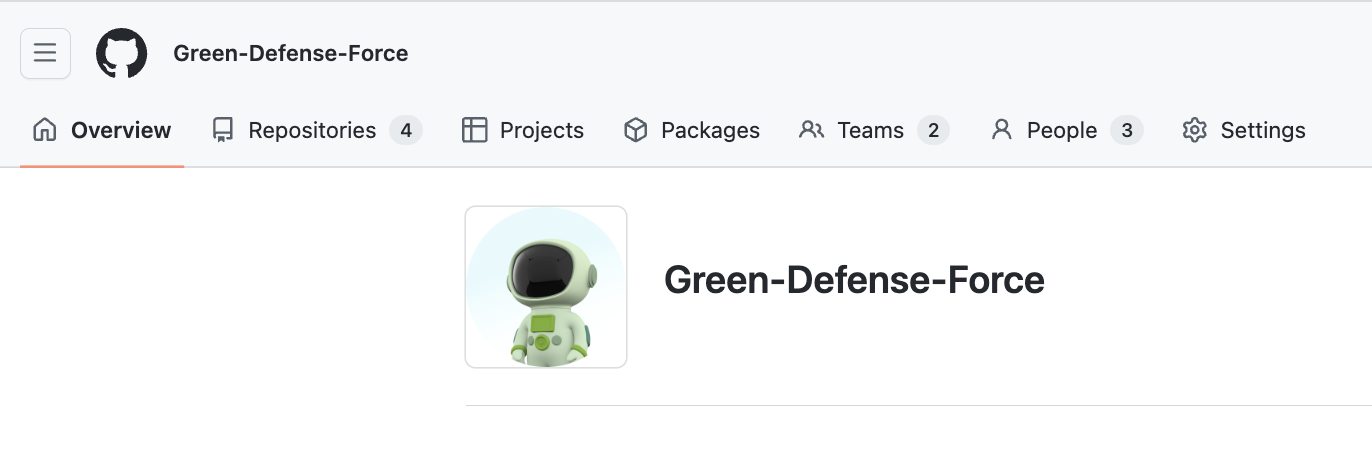
Task: Click the Overview home icon
Action: [x=45, y=130]
